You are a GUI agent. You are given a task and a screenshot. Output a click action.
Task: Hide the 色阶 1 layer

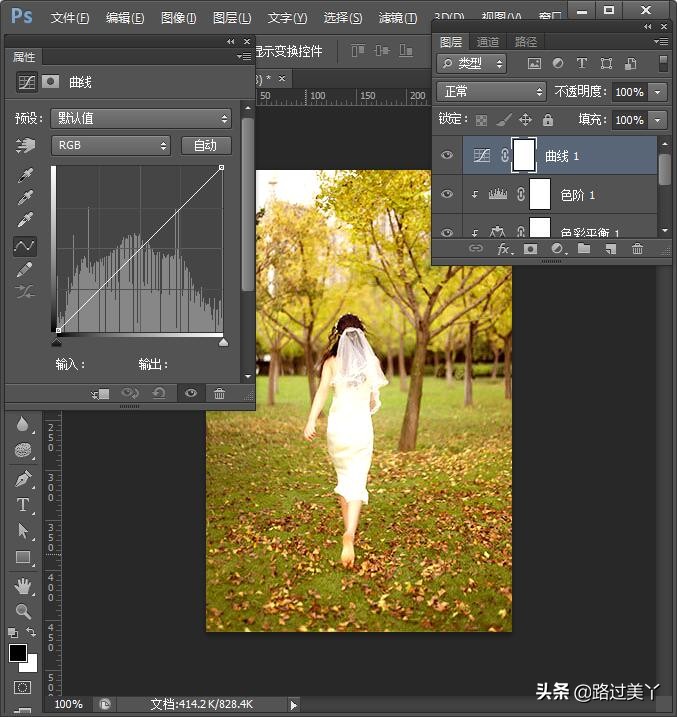point(447,194)
